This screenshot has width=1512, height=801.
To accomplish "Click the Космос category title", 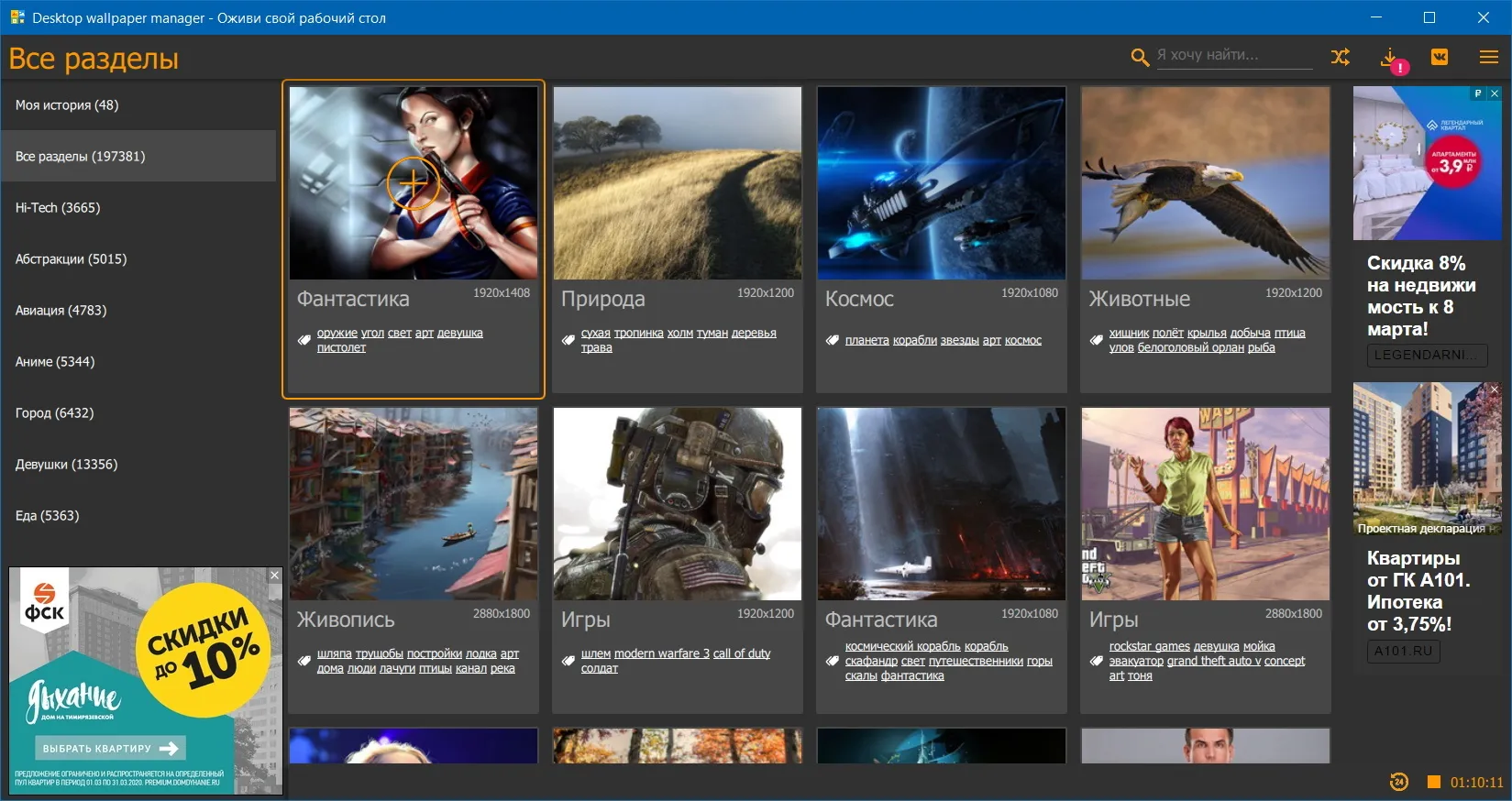I will point(859,299).
